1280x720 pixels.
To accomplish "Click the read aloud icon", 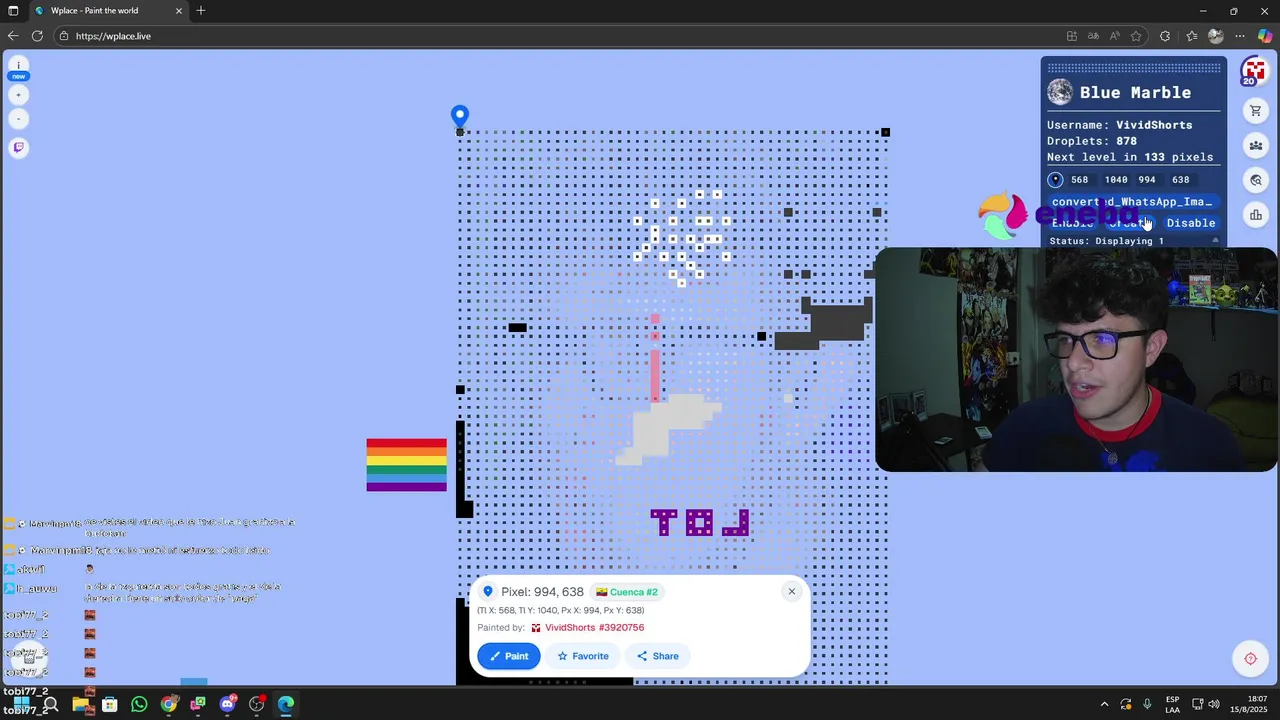I will tap(1114, 36).
